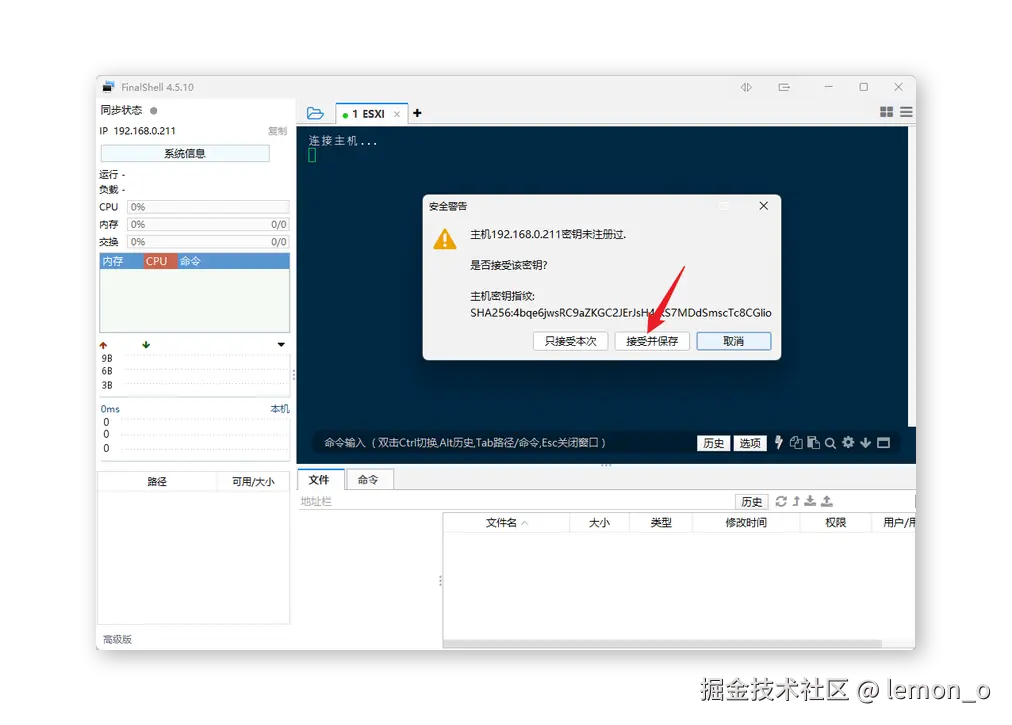
Task: Click 接受并保存 in security warning dialog
Action: click(651, 340)
